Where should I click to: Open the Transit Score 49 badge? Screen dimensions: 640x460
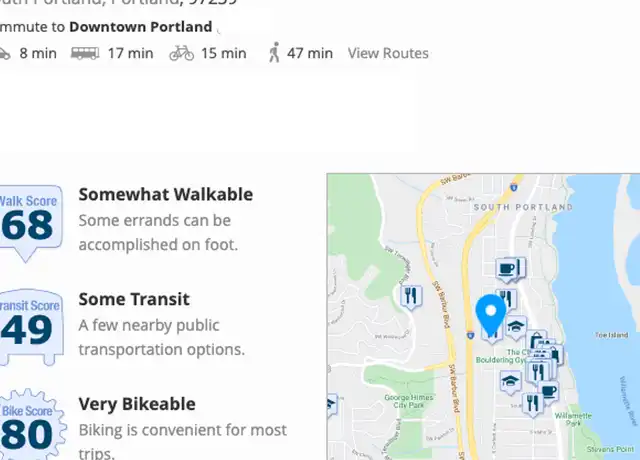pyautogui.click(x=31, y=327)
